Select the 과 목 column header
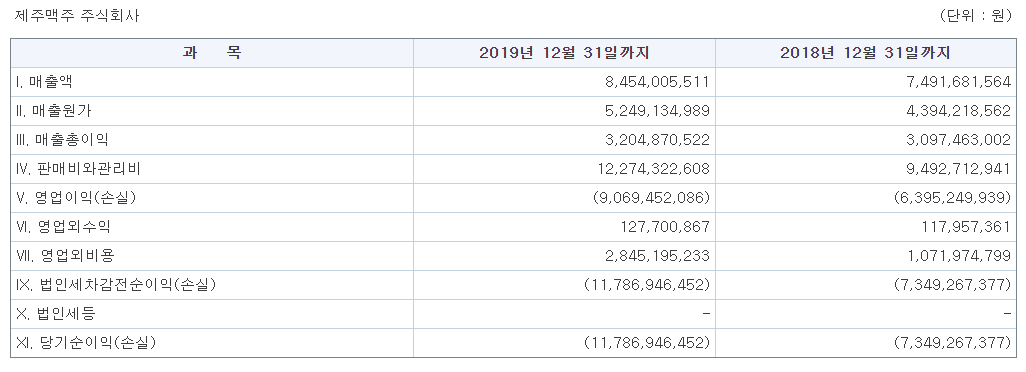The width and height of the screenshot is (1026, 372). coord(212,53)
